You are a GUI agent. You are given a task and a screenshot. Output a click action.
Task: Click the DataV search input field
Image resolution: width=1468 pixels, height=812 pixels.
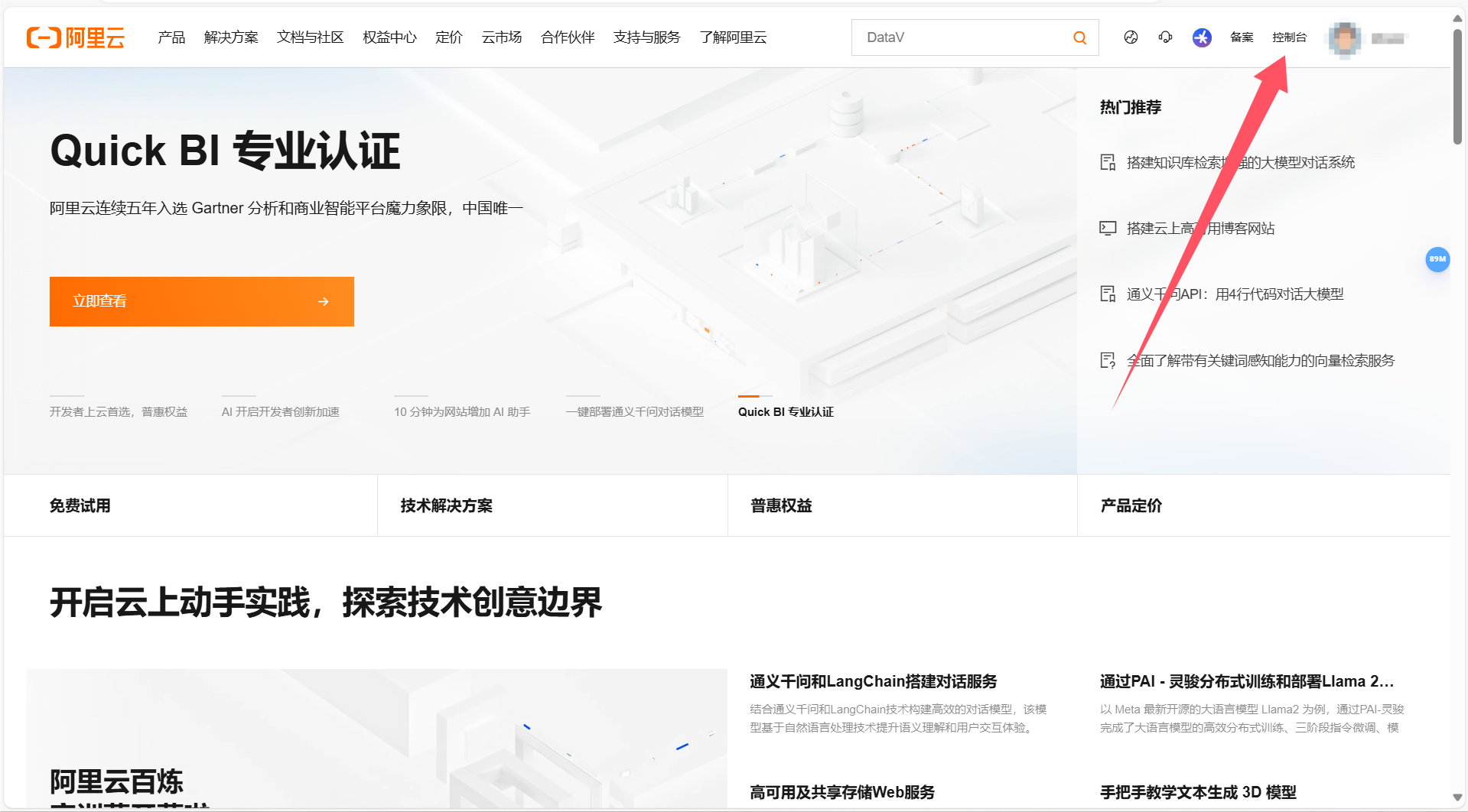pos(962,37)
